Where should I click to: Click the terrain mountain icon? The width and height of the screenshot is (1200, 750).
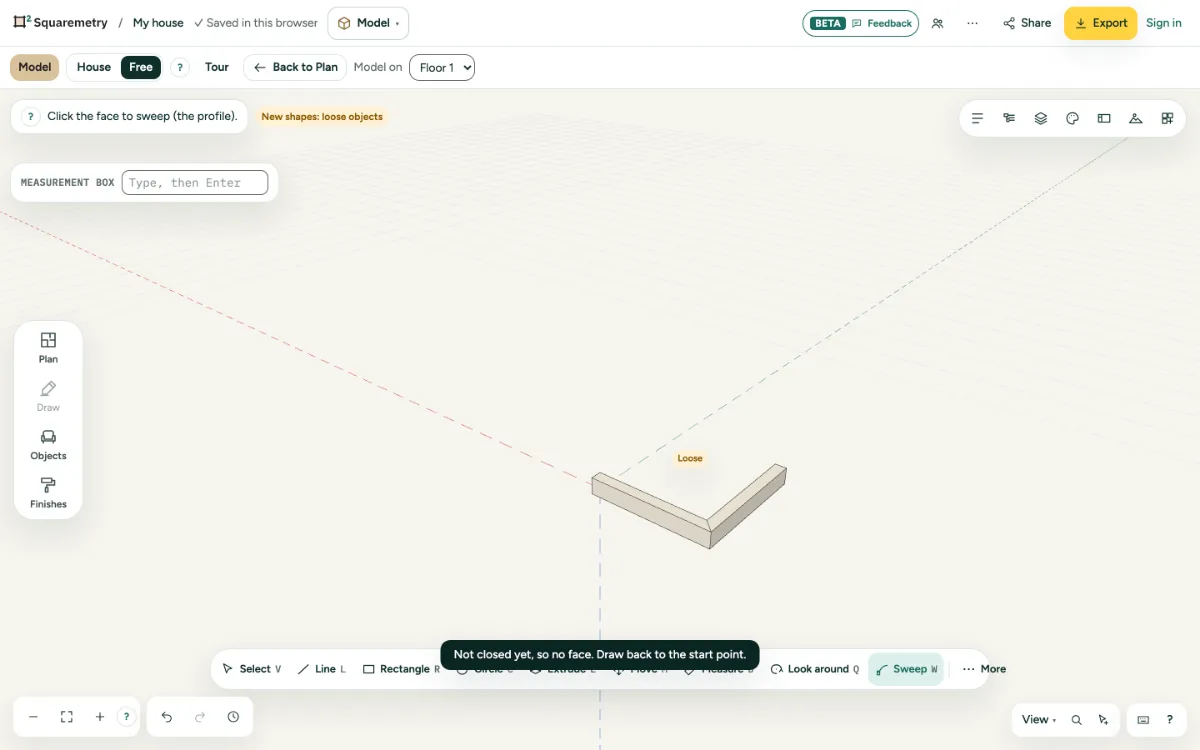coord(1135,118)
